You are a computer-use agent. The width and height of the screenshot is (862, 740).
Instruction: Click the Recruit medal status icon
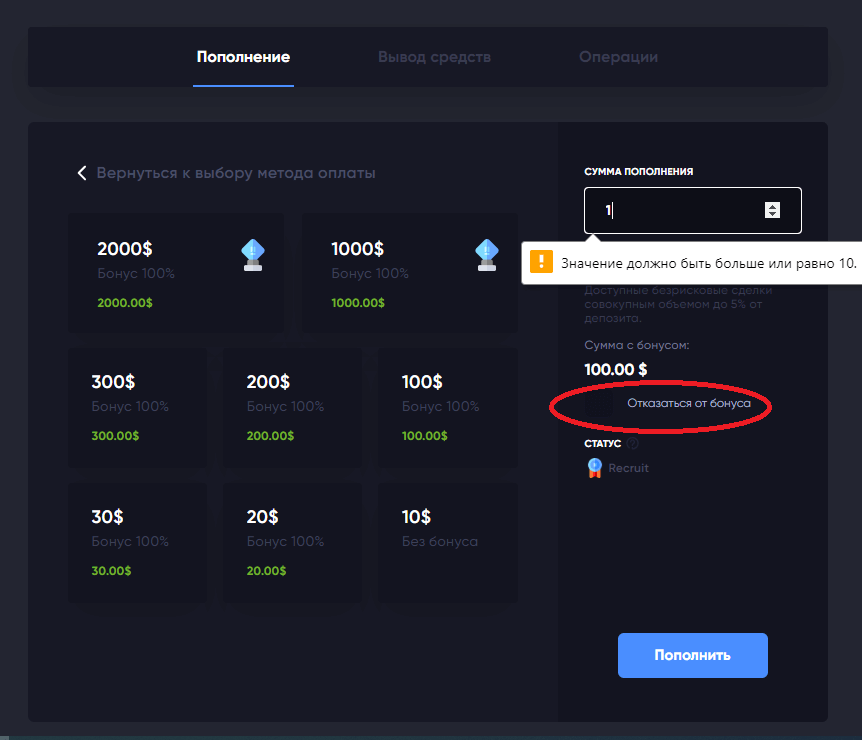pos(595,467)
